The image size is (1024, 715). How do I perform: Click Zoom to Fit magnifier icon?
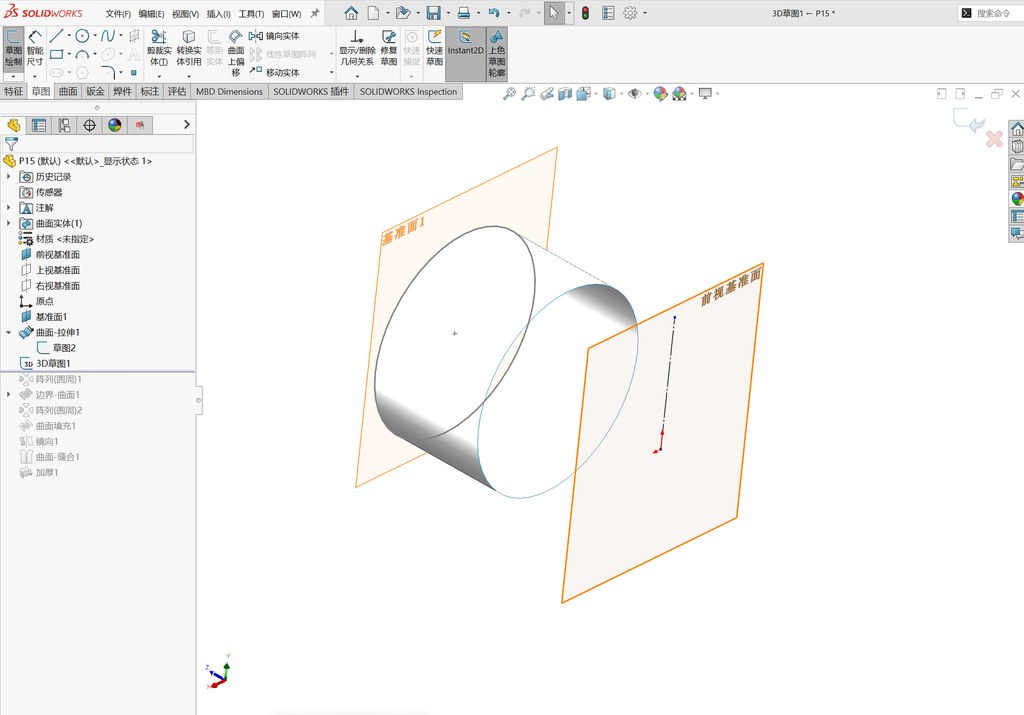pyautogui.click(x=509, y=94)
